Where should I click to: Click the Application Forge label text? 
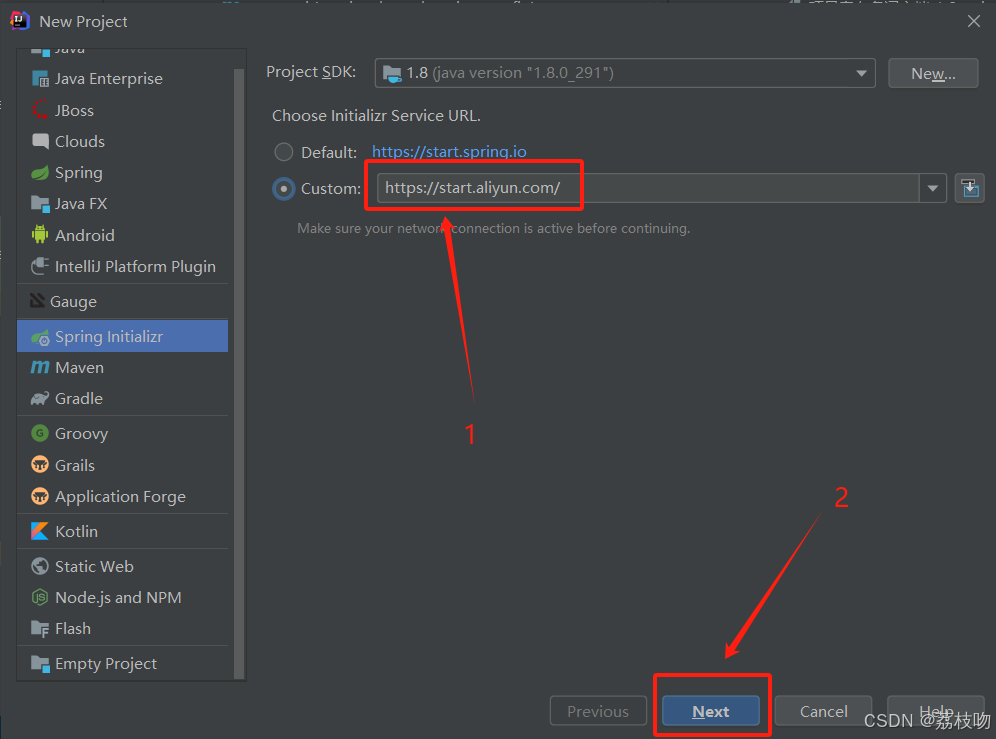(120, 497)
